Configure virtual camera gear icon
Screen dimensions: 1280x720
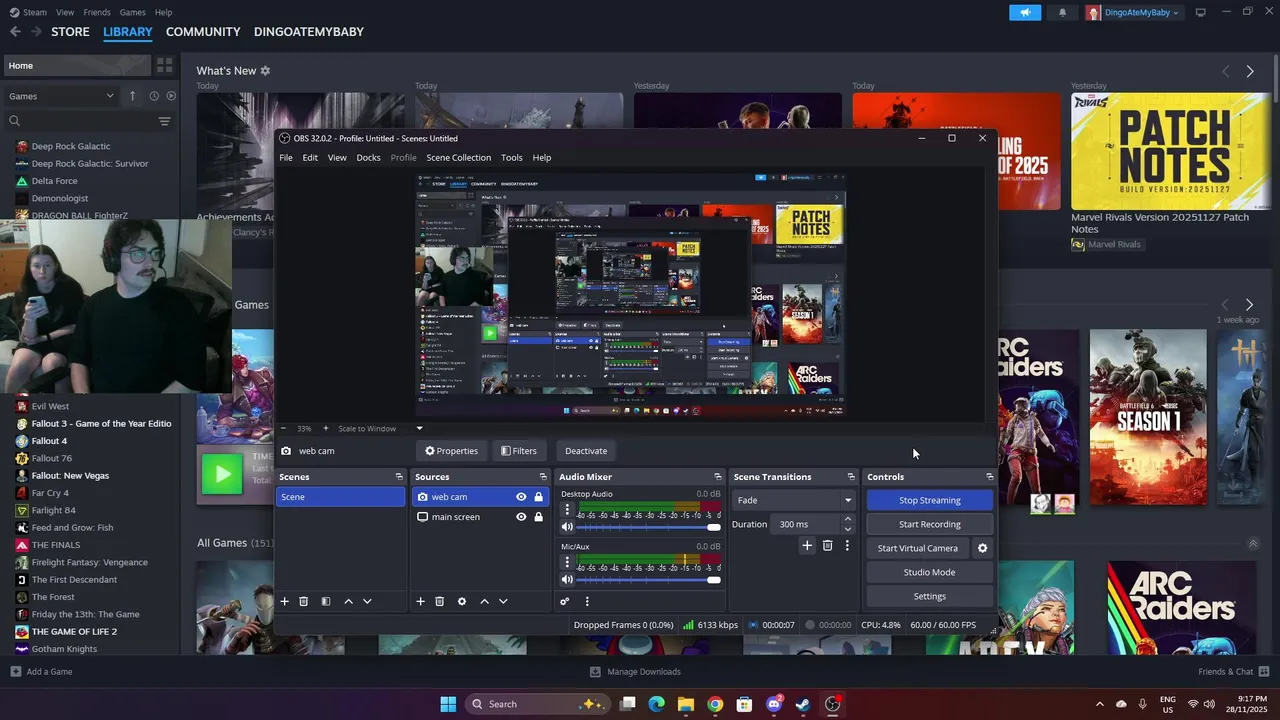click(982, 548)
